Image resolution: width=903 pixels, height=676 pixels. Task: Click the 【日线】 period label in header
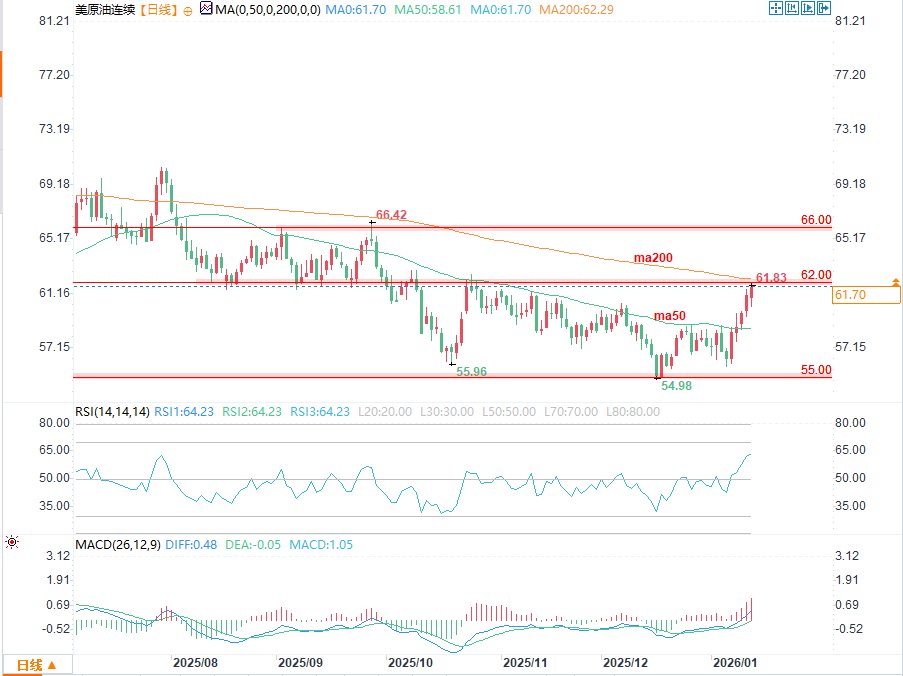(x=158, y=9)
